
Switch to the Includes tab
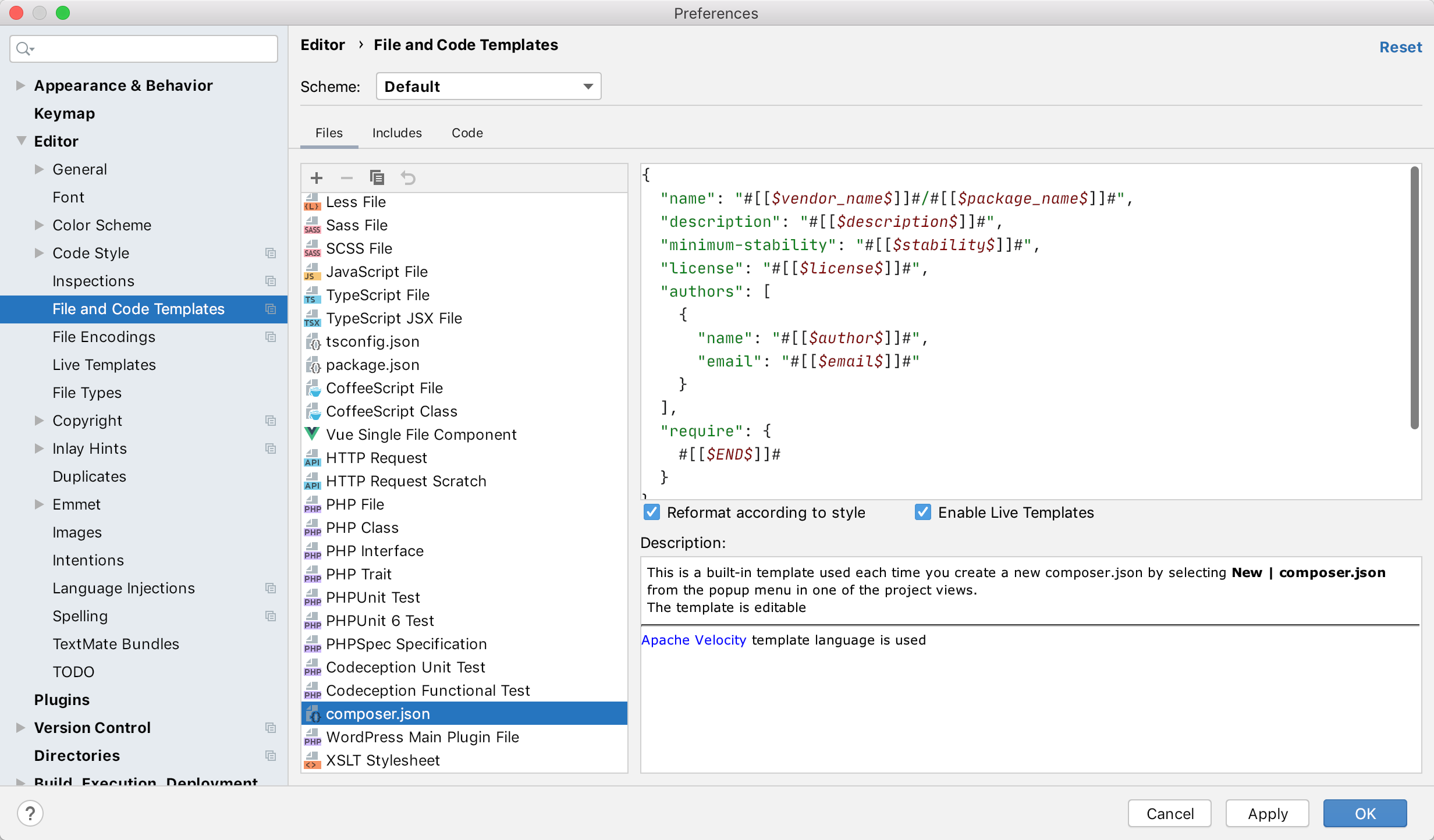(396, 132)
